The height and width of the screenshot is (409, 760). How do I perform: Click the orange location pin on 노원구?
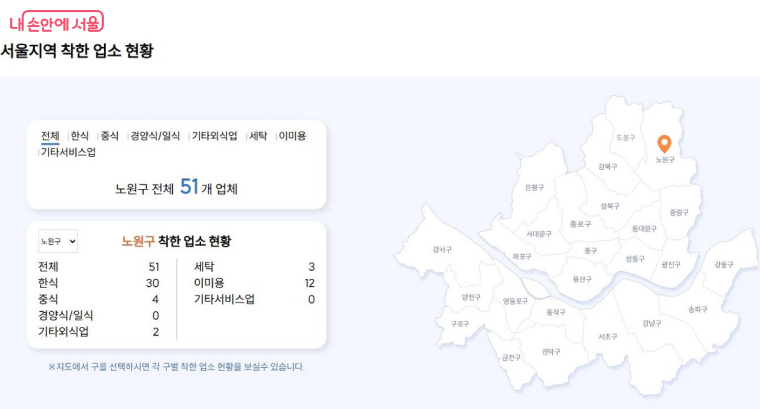(664, 144)
